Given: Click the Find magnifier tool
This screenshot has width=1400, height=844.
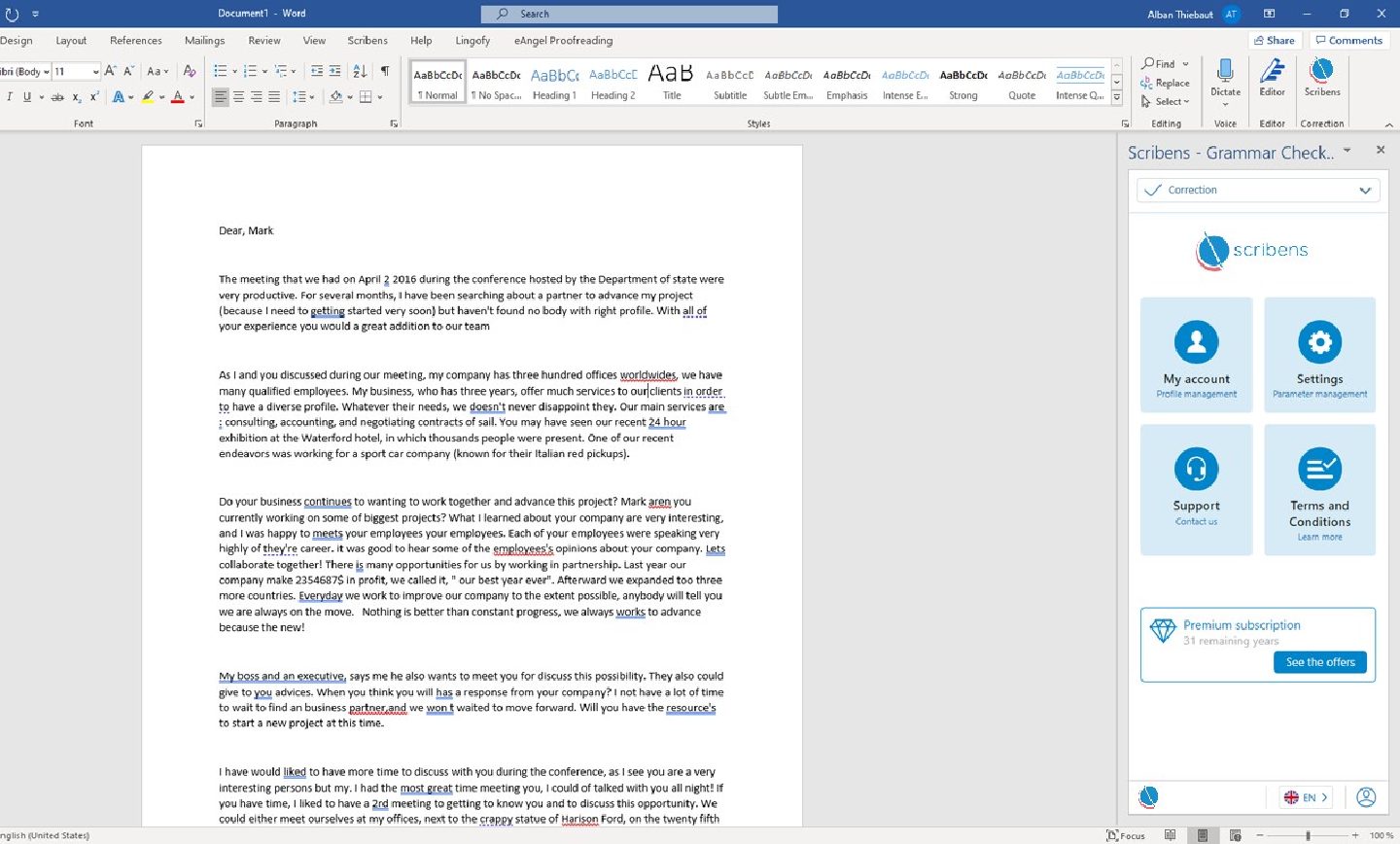Looking at the screenshot, I should 1158,64.
